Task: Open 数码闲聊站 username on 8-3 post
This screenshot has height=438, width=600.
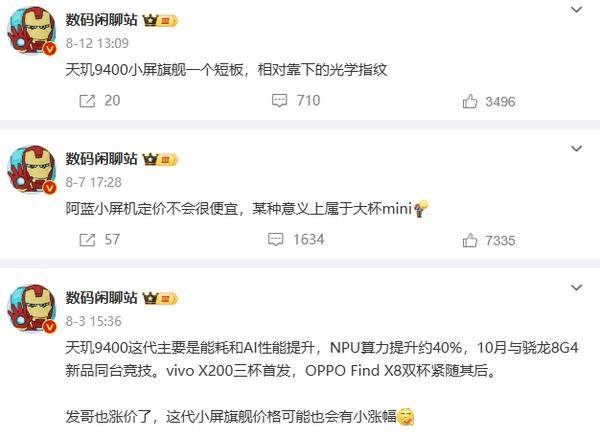Action: pyautogui.click(x=101, y=298)
